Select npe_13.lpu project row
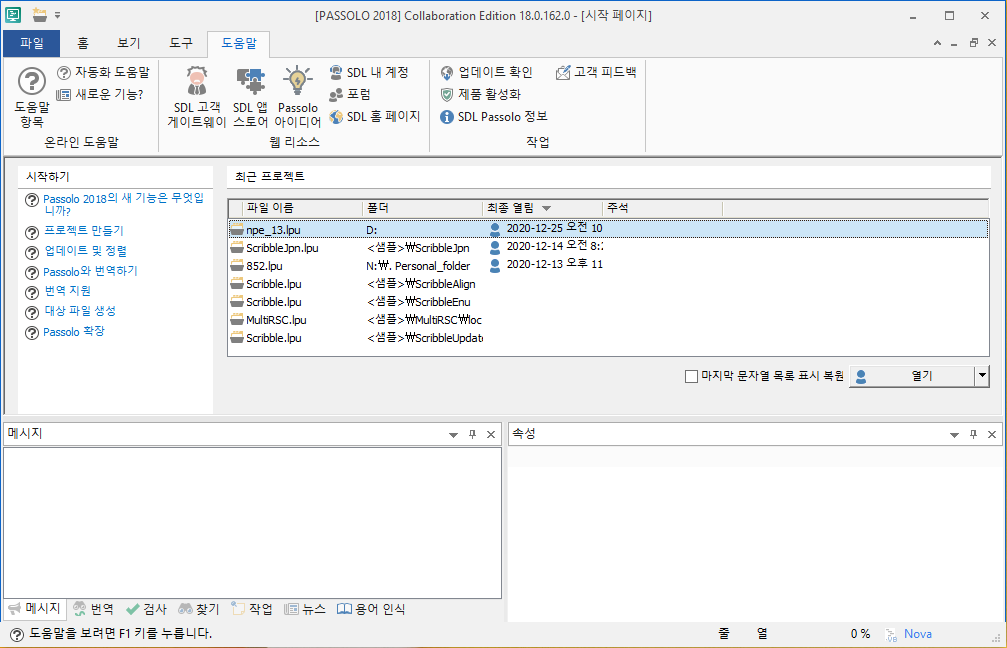1007x648 pixels. coord(608,229)
